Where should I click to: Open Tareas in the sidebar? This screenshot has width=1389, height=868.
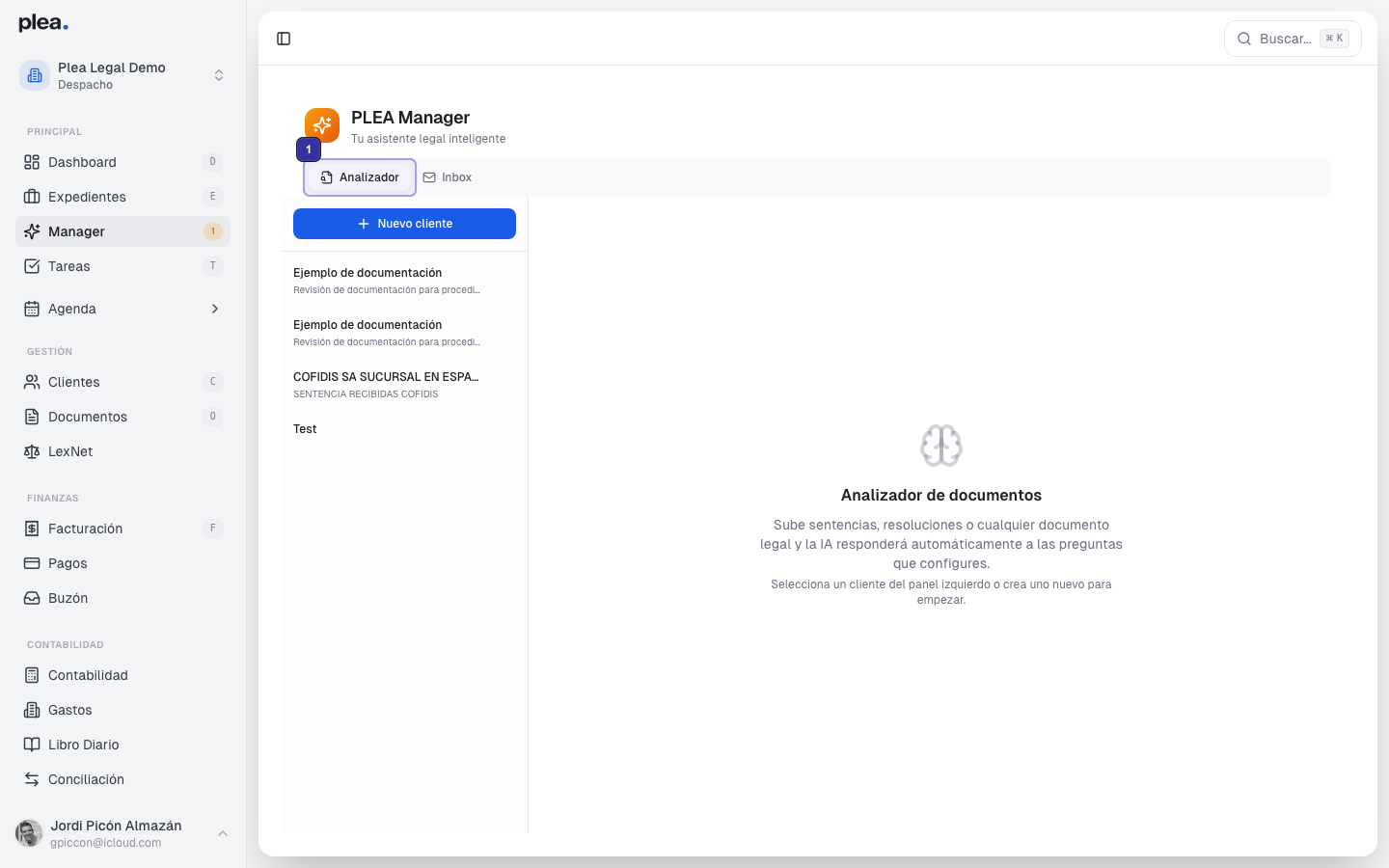pos(123,266)
